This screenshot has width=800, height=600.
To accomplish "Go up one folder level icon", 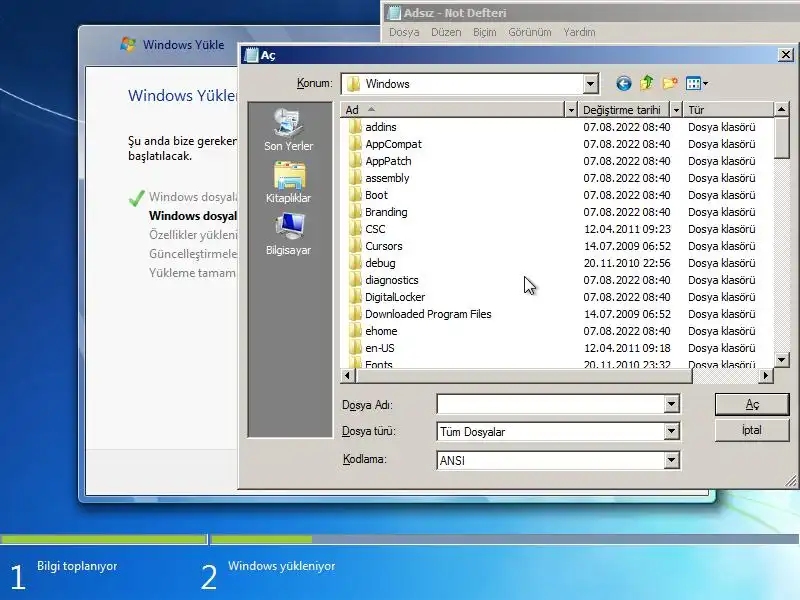I will click(647, 83).
